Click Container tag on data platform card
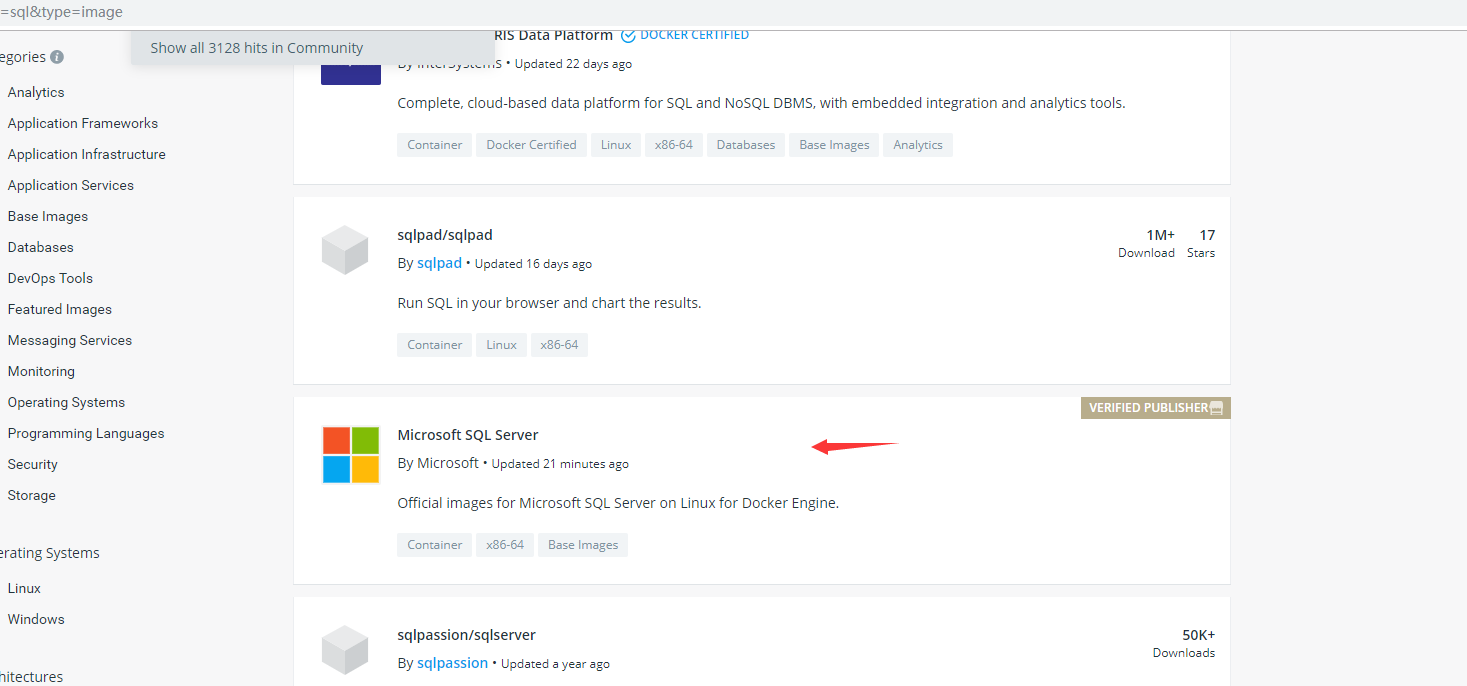Viewport: 1467px width, 686px height. pyautogui.click(x=435, y=145)
